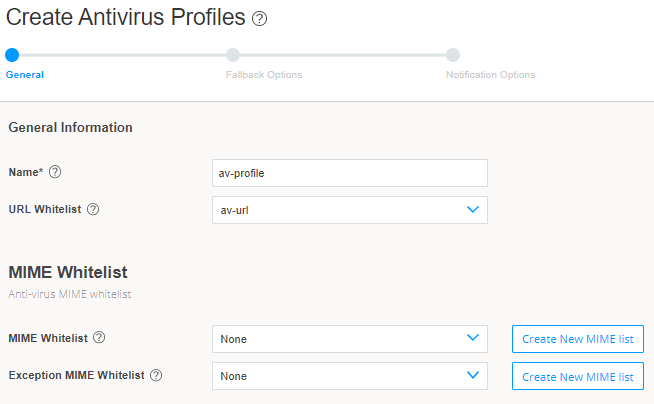Show help for Exception MIME Whitelist
This screenshot has height=404, width=654.
(156, 375)
